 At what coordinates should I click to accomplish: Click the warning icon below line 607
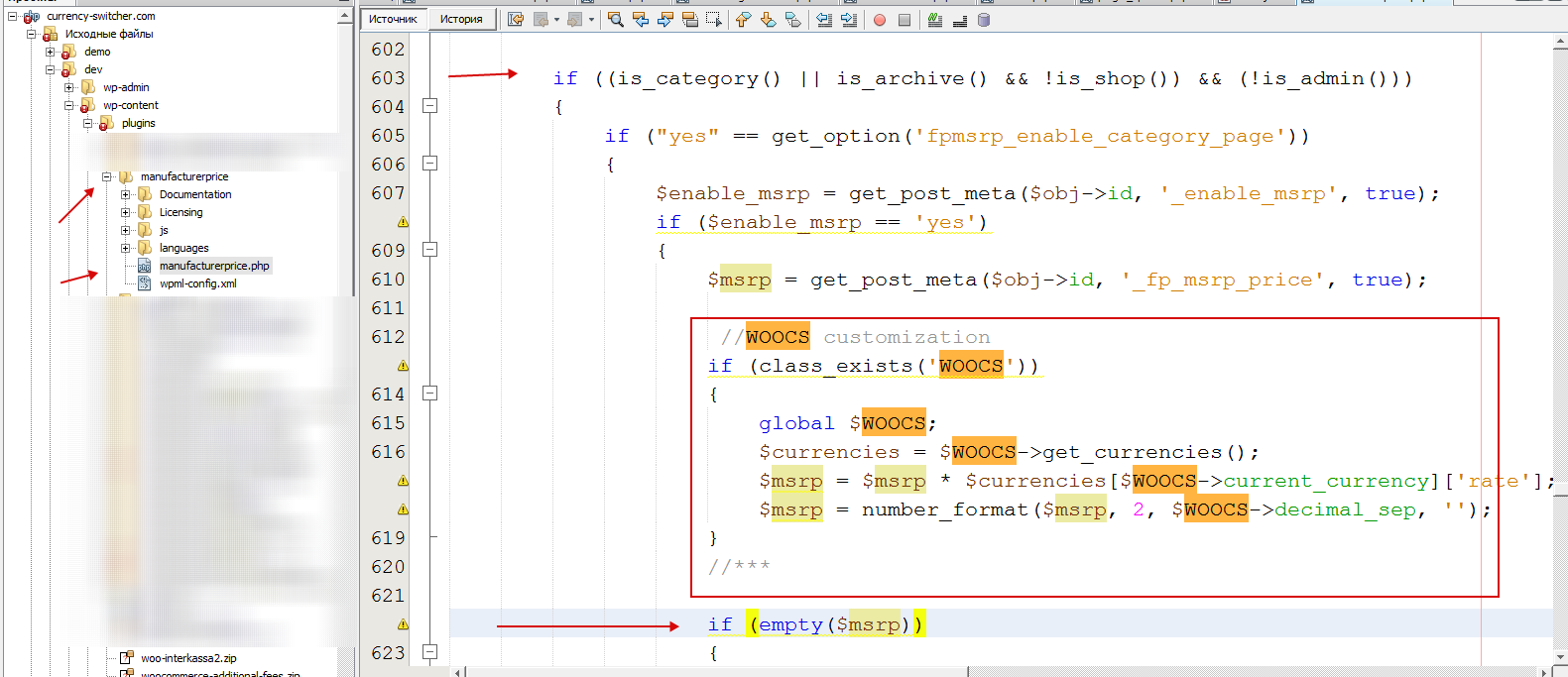403,222
